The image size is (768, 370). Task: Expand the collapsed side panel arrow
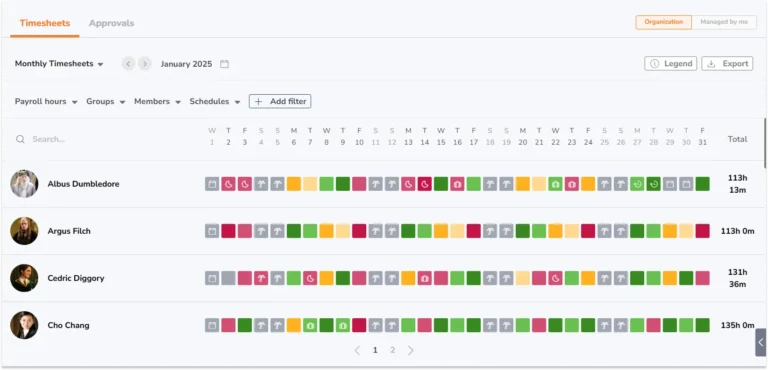[x=761, y=342]
